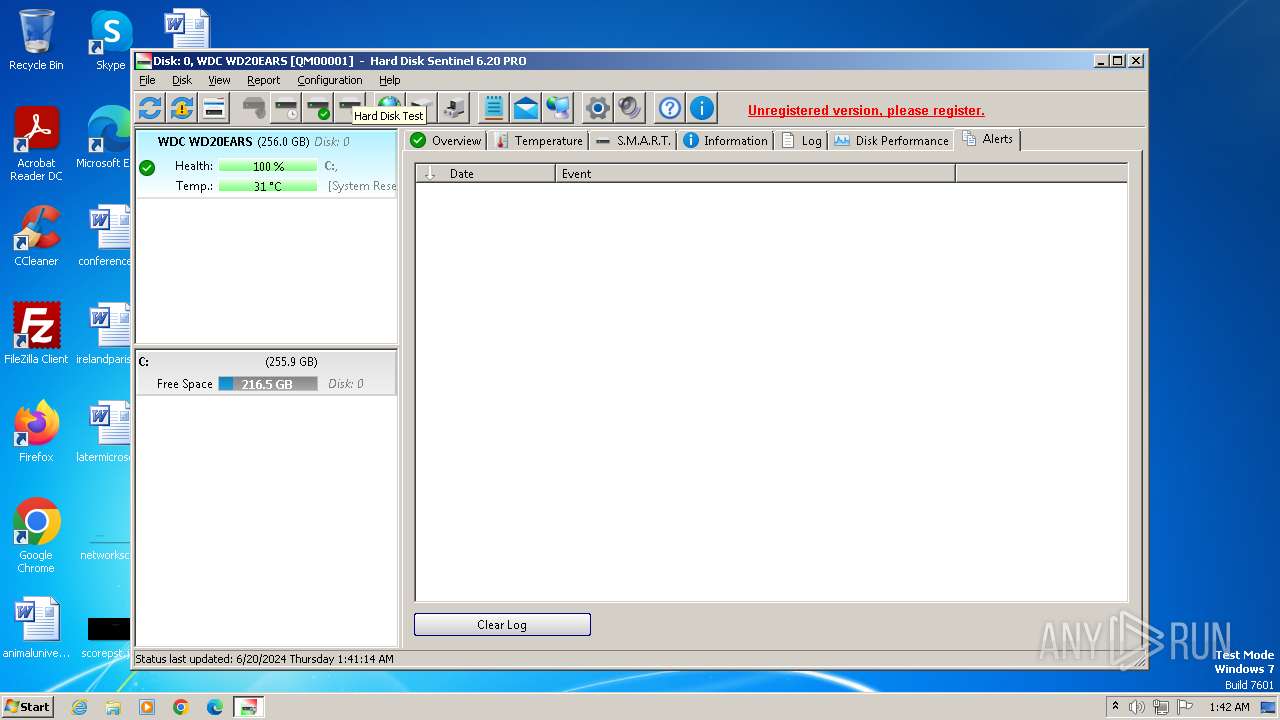Select the Google Chrome desktop icon
This screenshot has width=1280, height=720.
[36, 536]
